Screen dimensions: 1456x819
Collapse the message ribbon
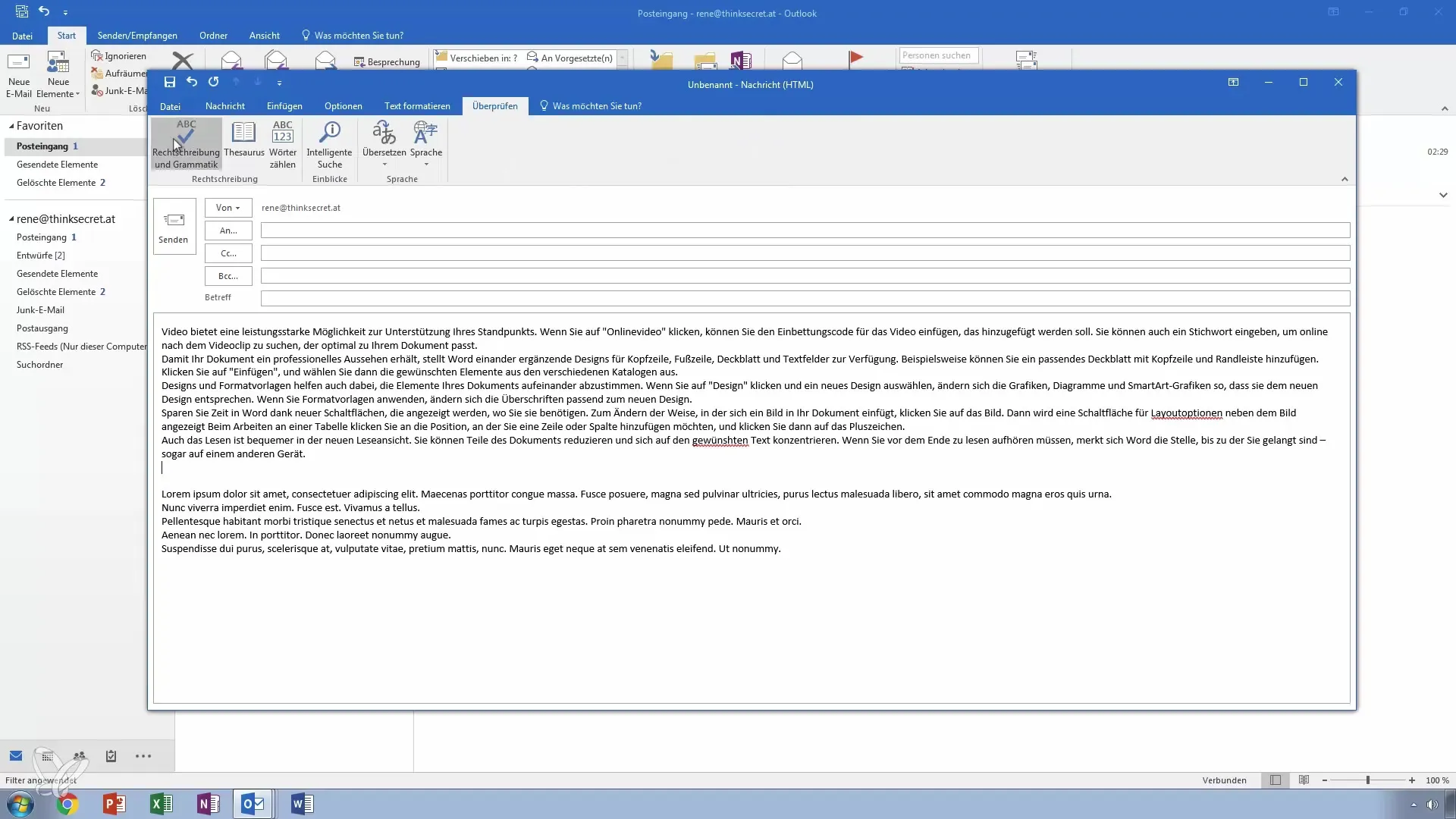point(1345,179)
